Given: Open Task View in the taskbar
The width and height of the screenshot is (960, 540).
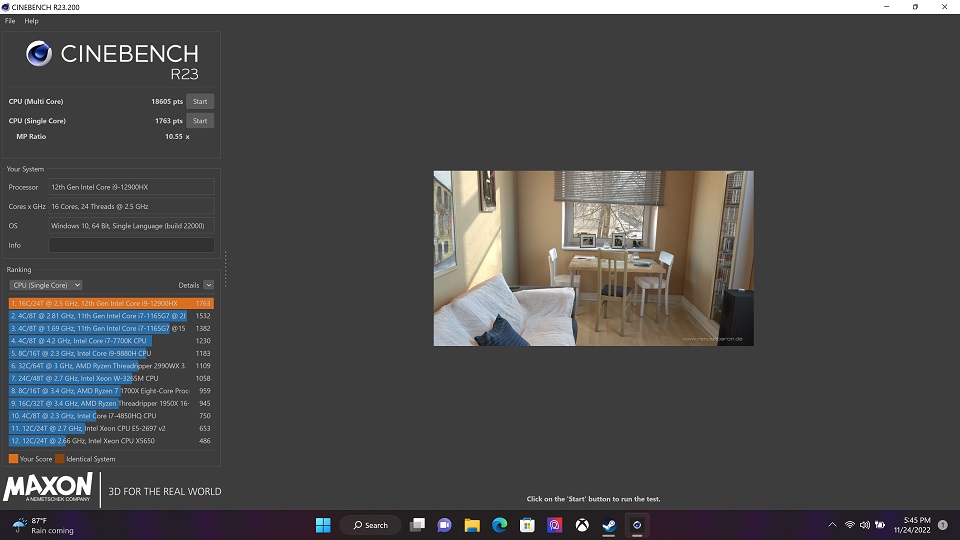Looking at the screenshot, I should coord(418,525).
